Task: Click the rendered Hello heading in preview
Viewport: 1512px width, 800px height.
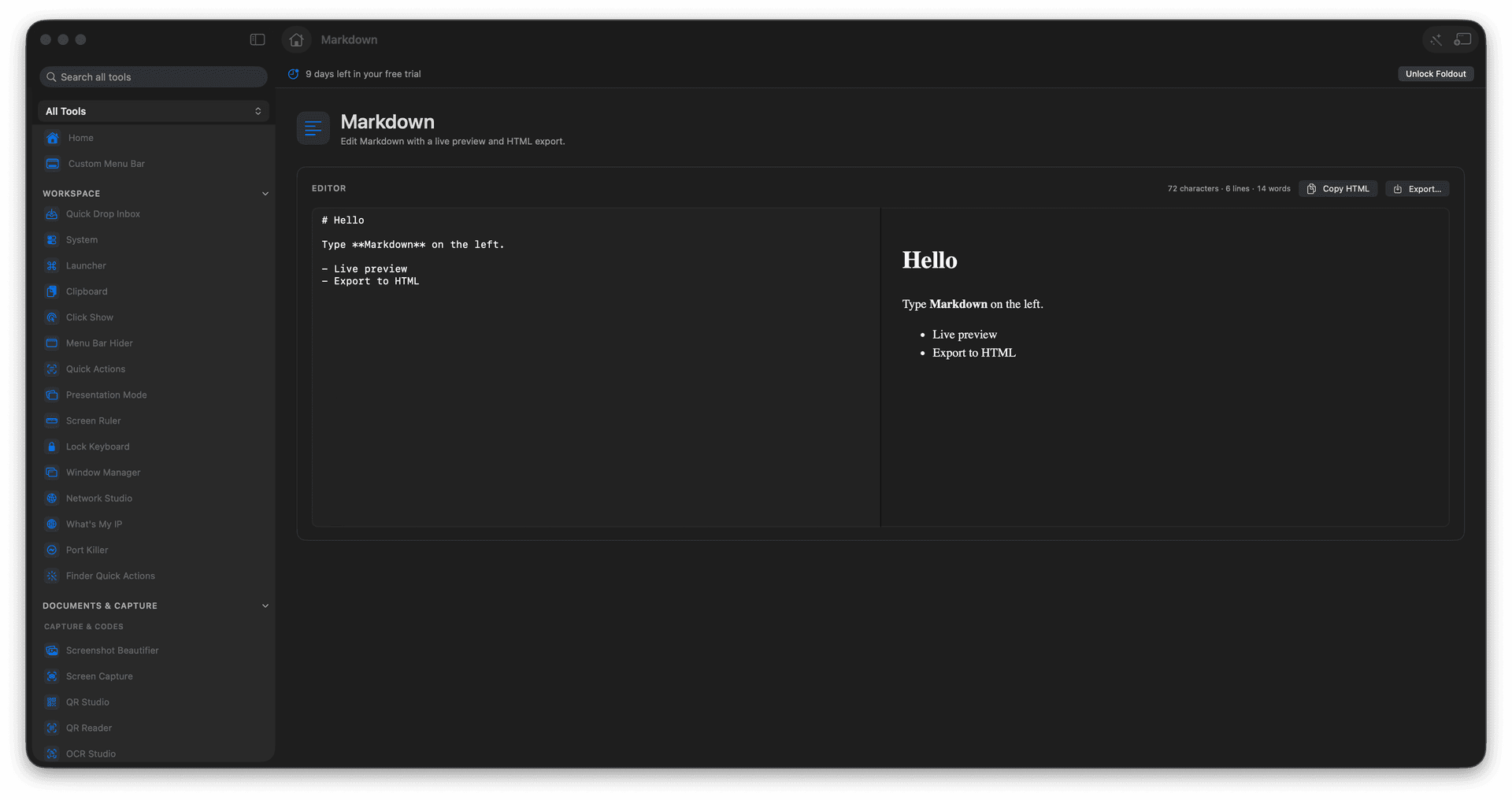Action: coord(930,261)
